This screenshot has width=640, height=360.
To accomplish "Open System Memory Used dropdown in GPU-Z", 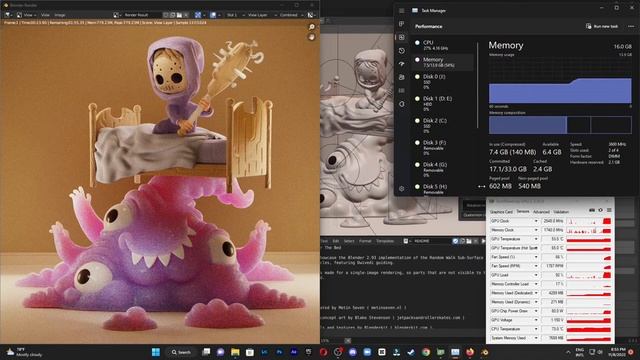I will (536, 338).
